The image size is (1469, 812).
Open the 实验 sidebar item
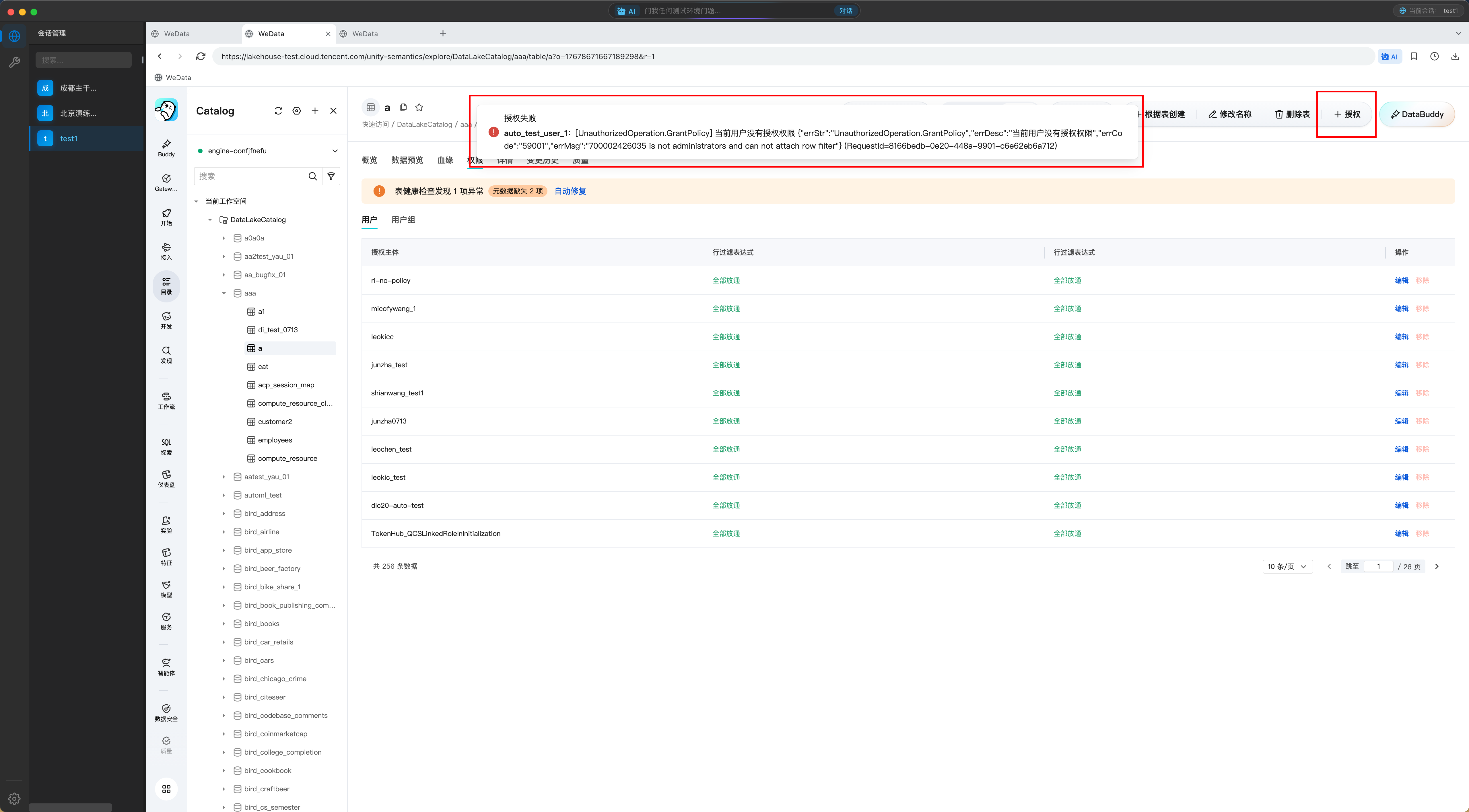tap(166, 525)
